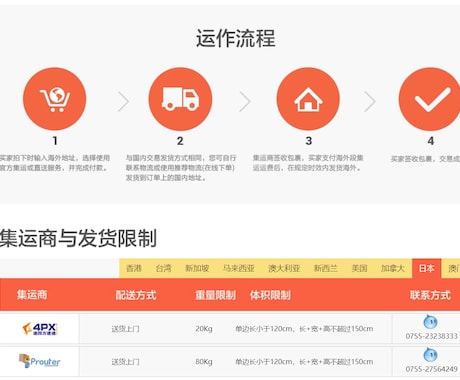Select the 香港 region tab
460x380 pixels.
coord(134,268)
